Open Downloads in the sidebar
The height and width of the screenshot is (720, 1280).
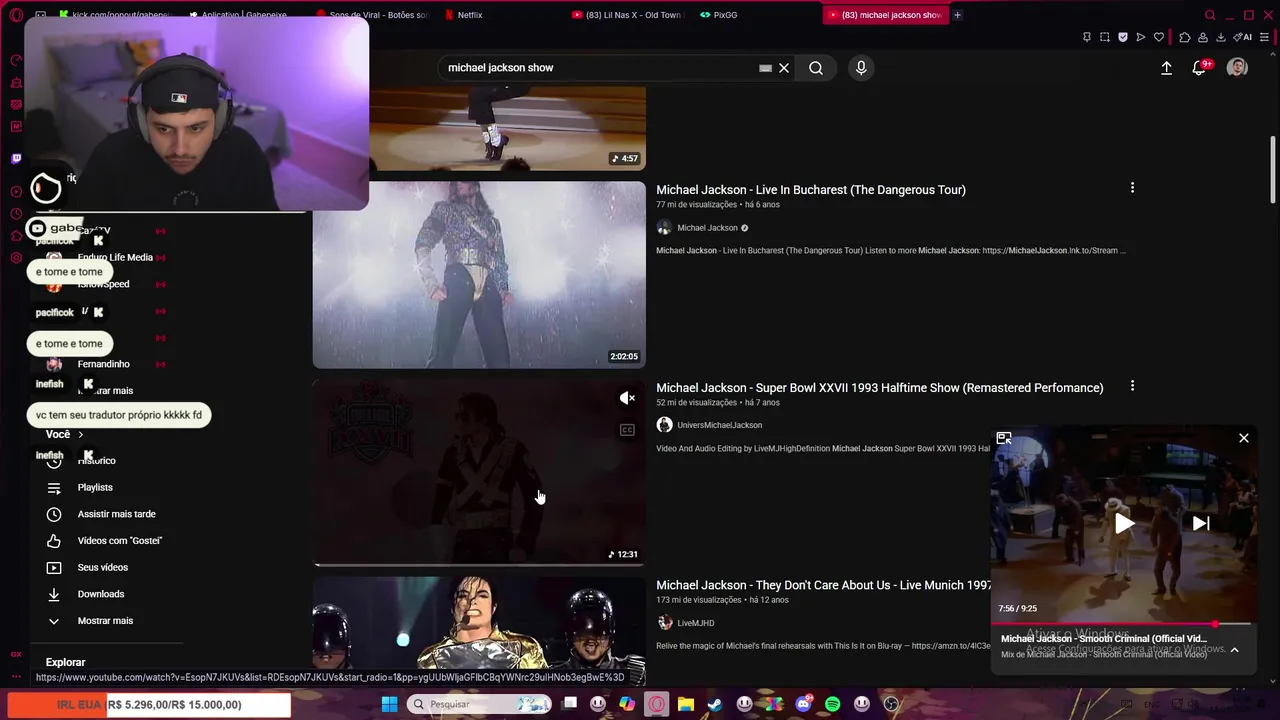100,594
